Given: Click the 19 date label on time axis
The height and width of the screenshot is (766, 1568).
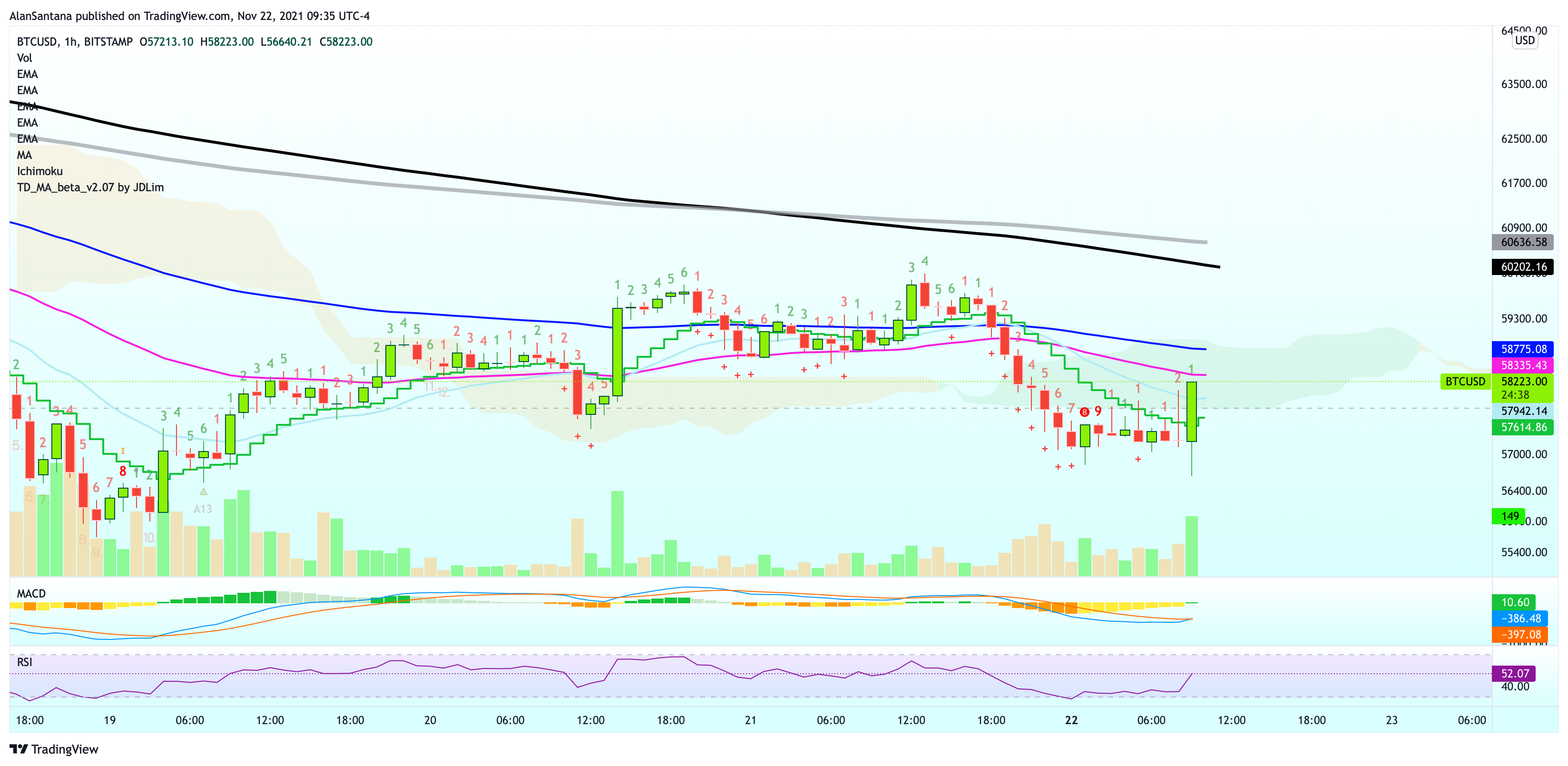Looking at the screenshot, I should pyautogui.click(x=109, y=720).
